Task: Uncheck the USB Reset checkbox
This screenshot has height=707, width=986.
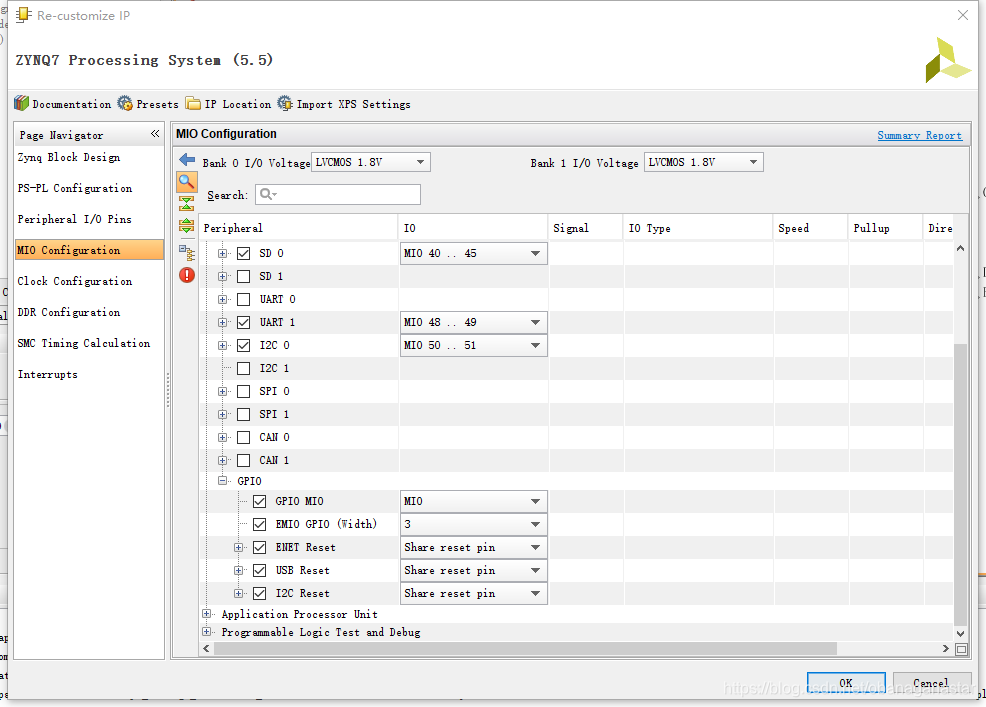Action: pyautogui.click(x=259, y=571)
